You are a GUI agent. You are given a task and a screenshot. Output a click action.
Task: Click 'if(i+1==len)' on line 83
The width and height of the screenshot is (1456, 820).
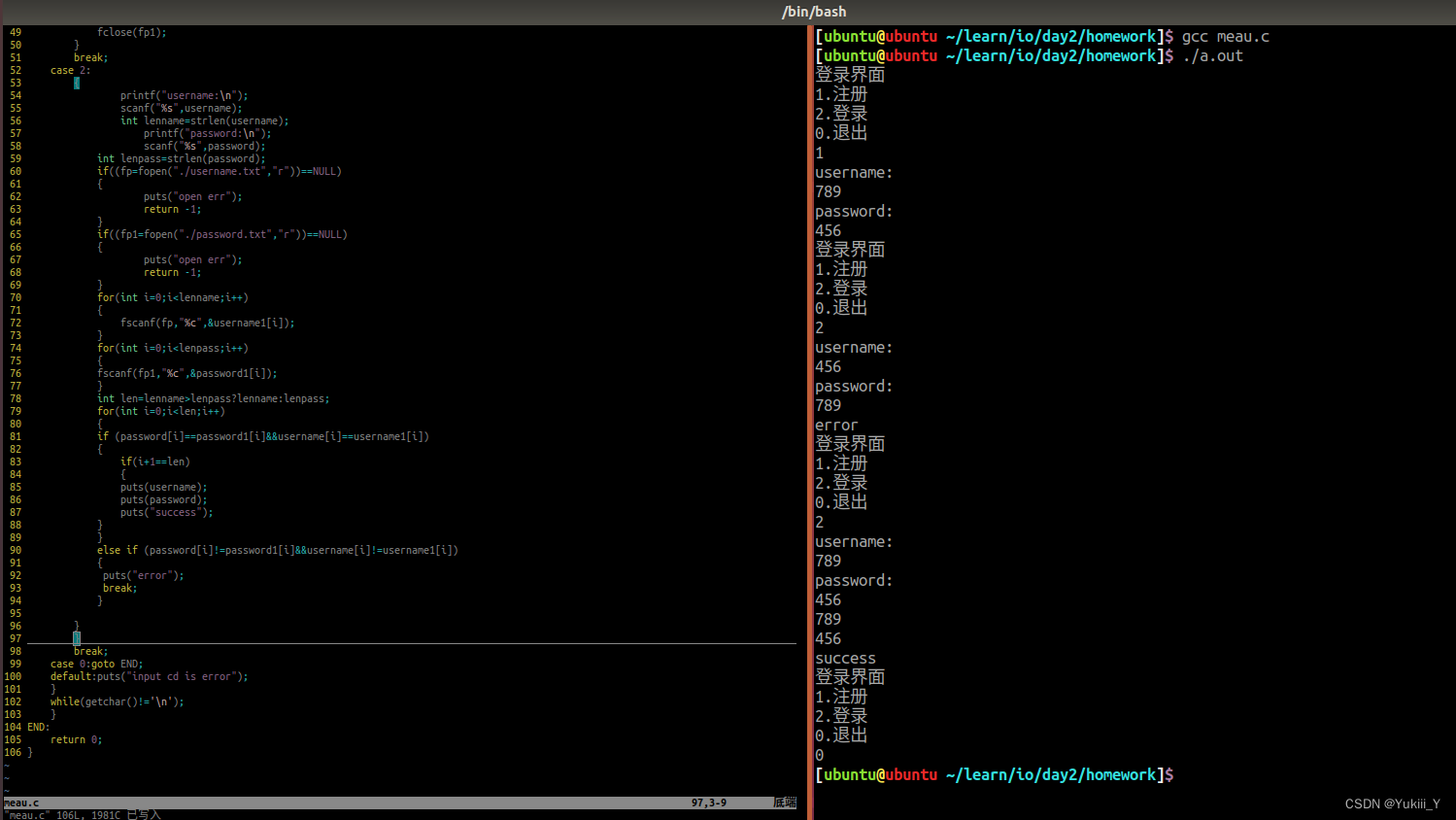(x=155, y=461)
